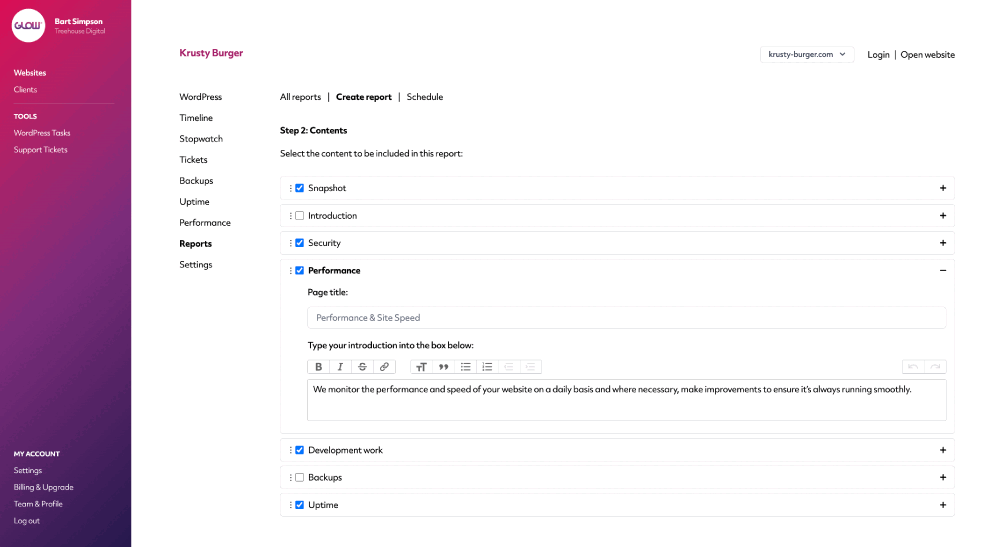
Task: Select the Create report tab
Action: pos(364,97)
